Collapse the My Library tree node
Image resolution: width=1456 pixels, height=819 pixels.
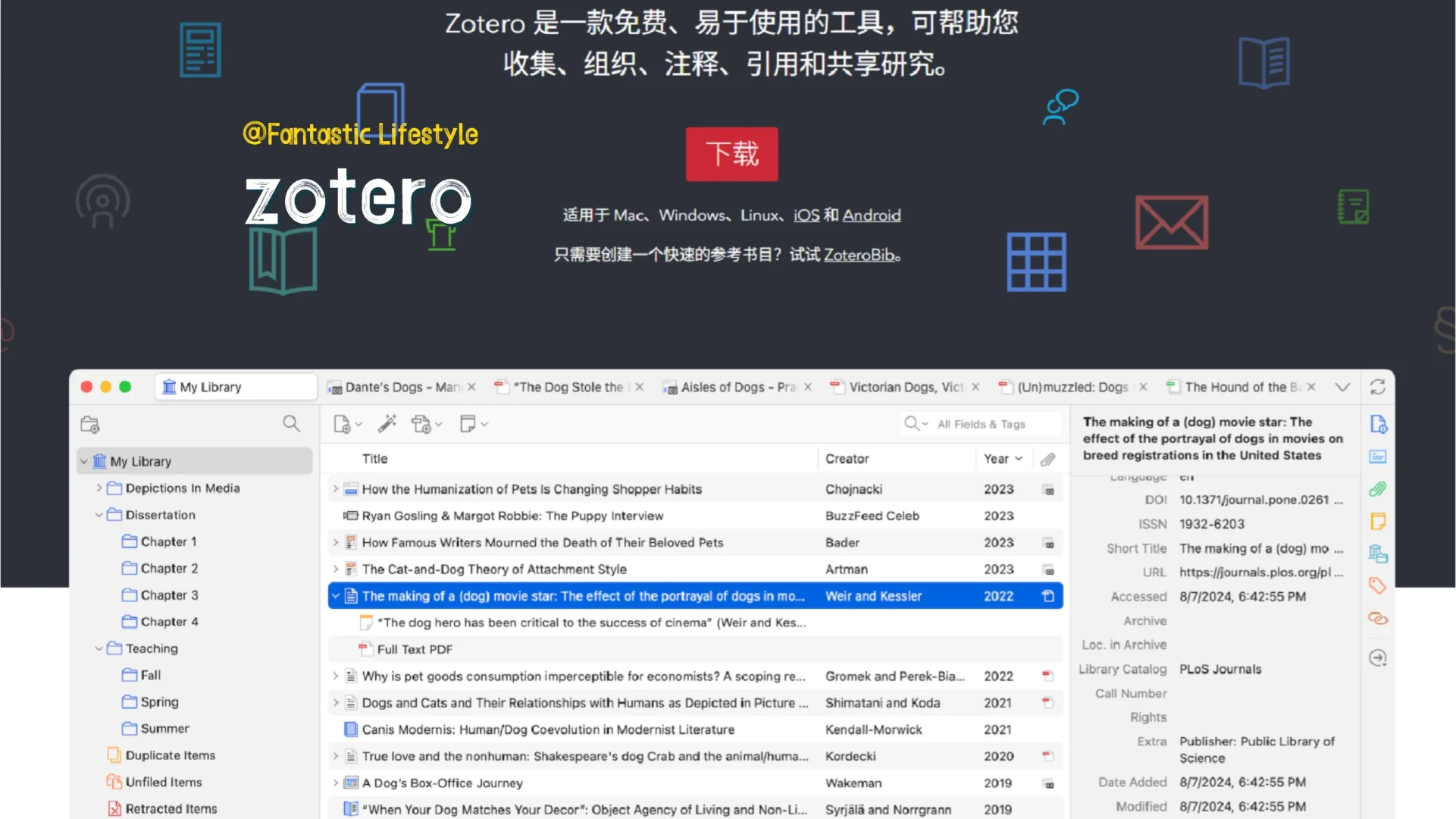click(x=83, y=461)
